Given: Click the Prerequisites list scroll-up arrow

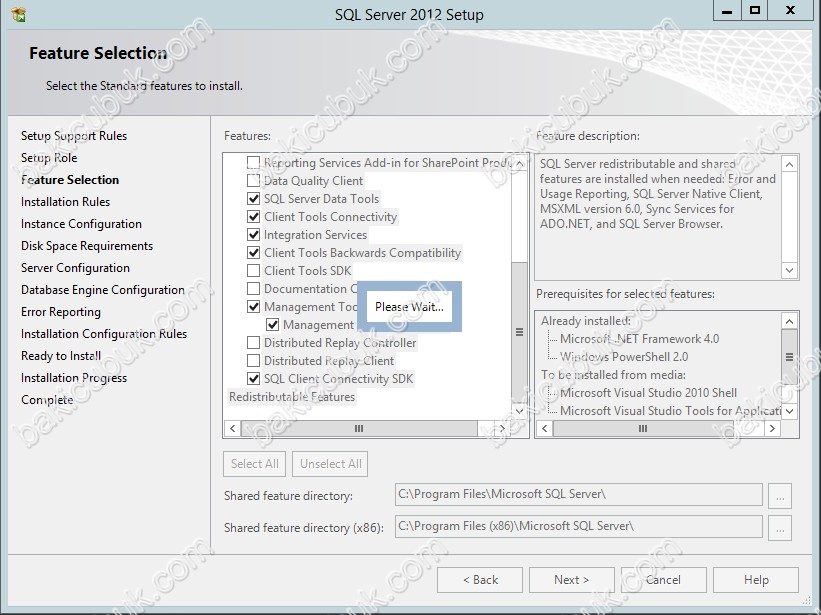Looking at the screenshot, I should coord(790,321).
